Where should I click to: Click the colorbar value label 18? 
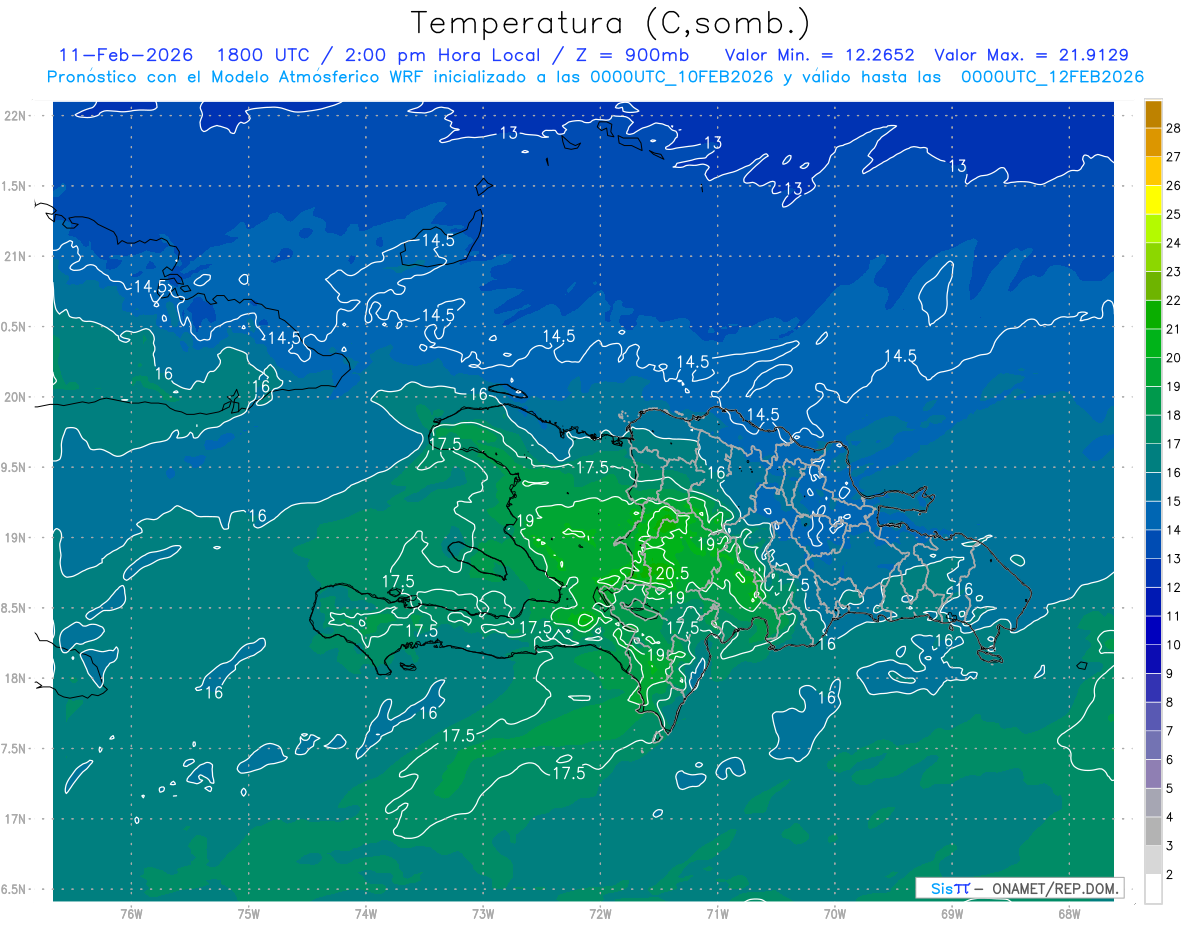(1173, 415)
